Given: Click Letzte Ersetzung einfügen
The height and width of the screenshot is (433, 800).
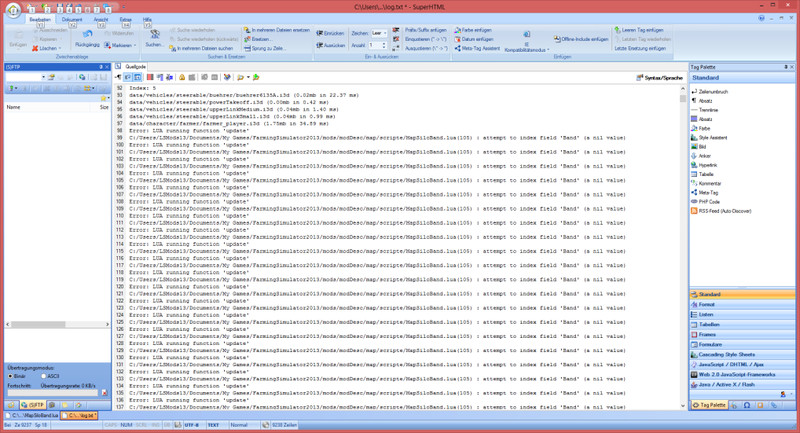Looking at the screenshot, I should point(640,48).
